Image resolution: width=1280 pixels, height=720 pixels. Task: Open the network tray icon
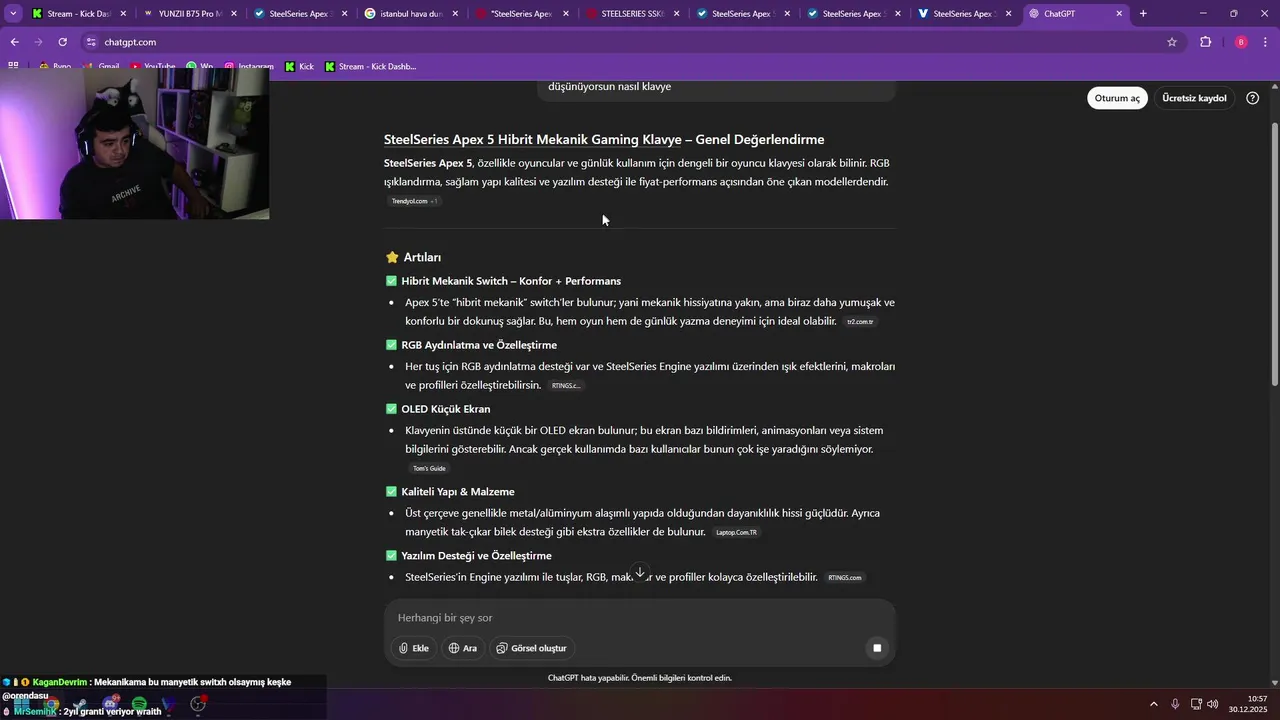click(1196, 704)
